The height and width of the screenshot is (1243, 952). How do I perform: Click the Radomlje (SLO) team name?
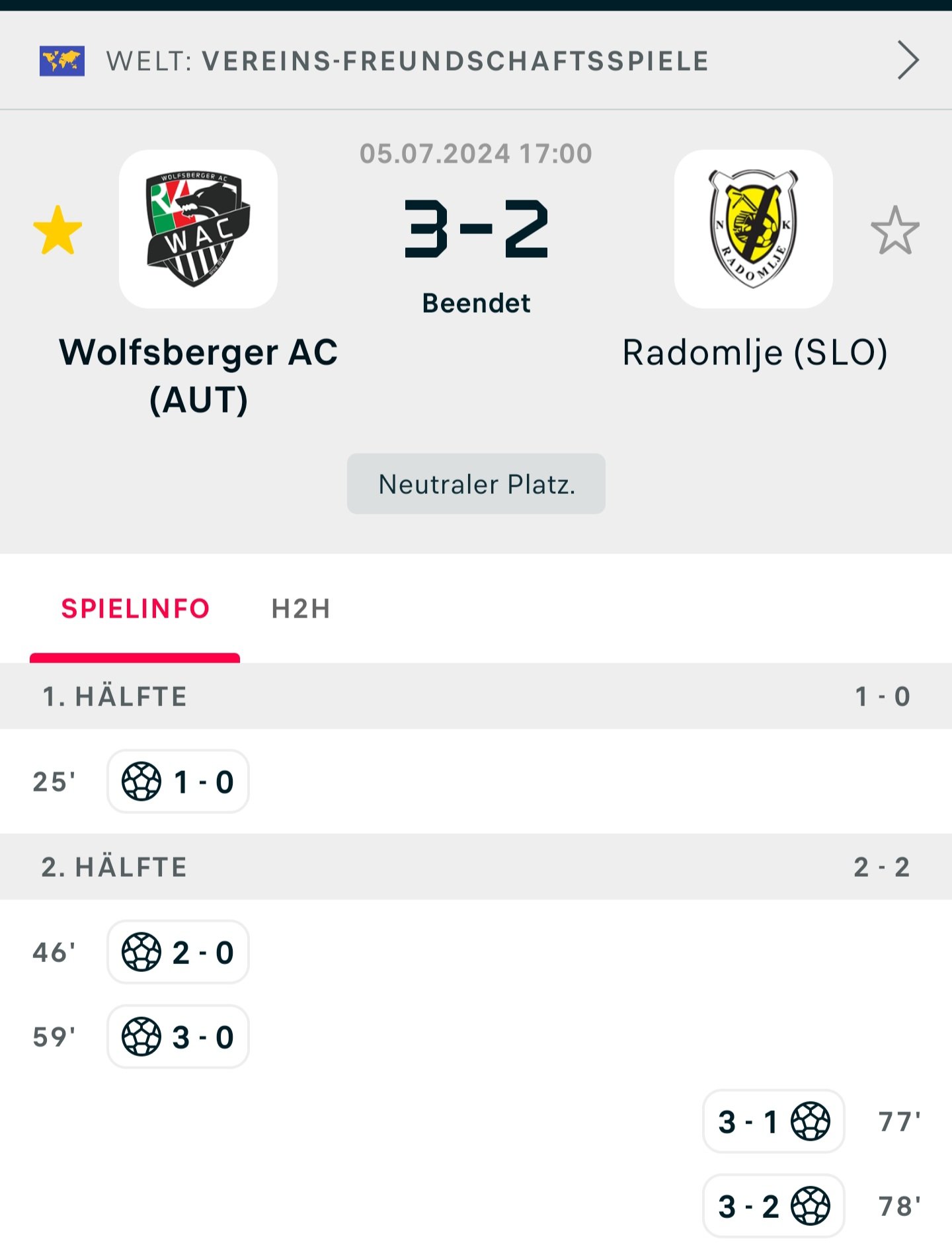(755, 352)
